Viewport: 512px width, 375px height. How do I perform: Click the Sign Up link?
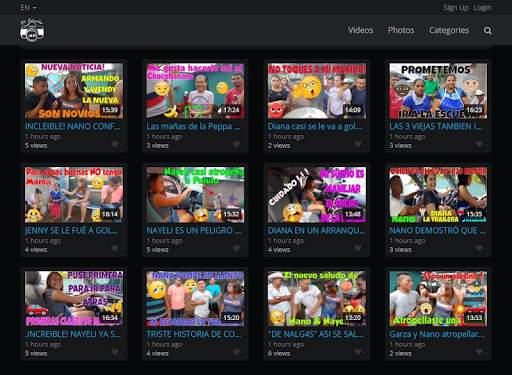pos(456,8)
